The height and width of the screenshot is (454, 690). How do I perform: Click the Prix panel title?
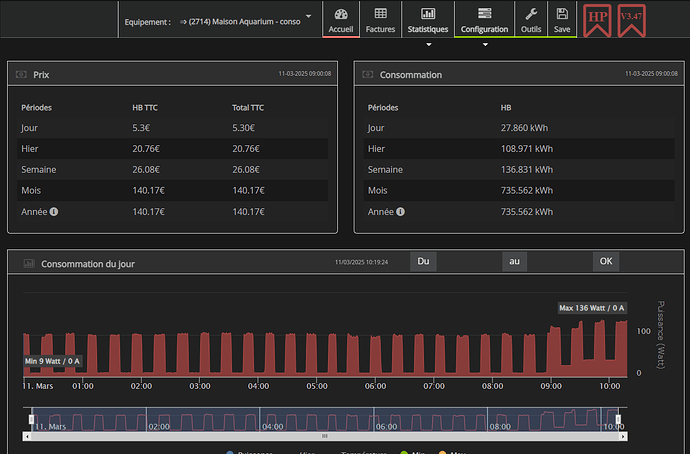(x=41, y=75)
